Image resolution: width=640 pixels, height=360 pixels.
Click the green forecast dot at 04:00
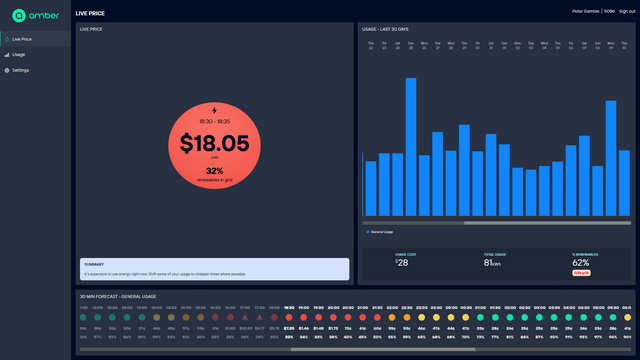tap(569, 318)
